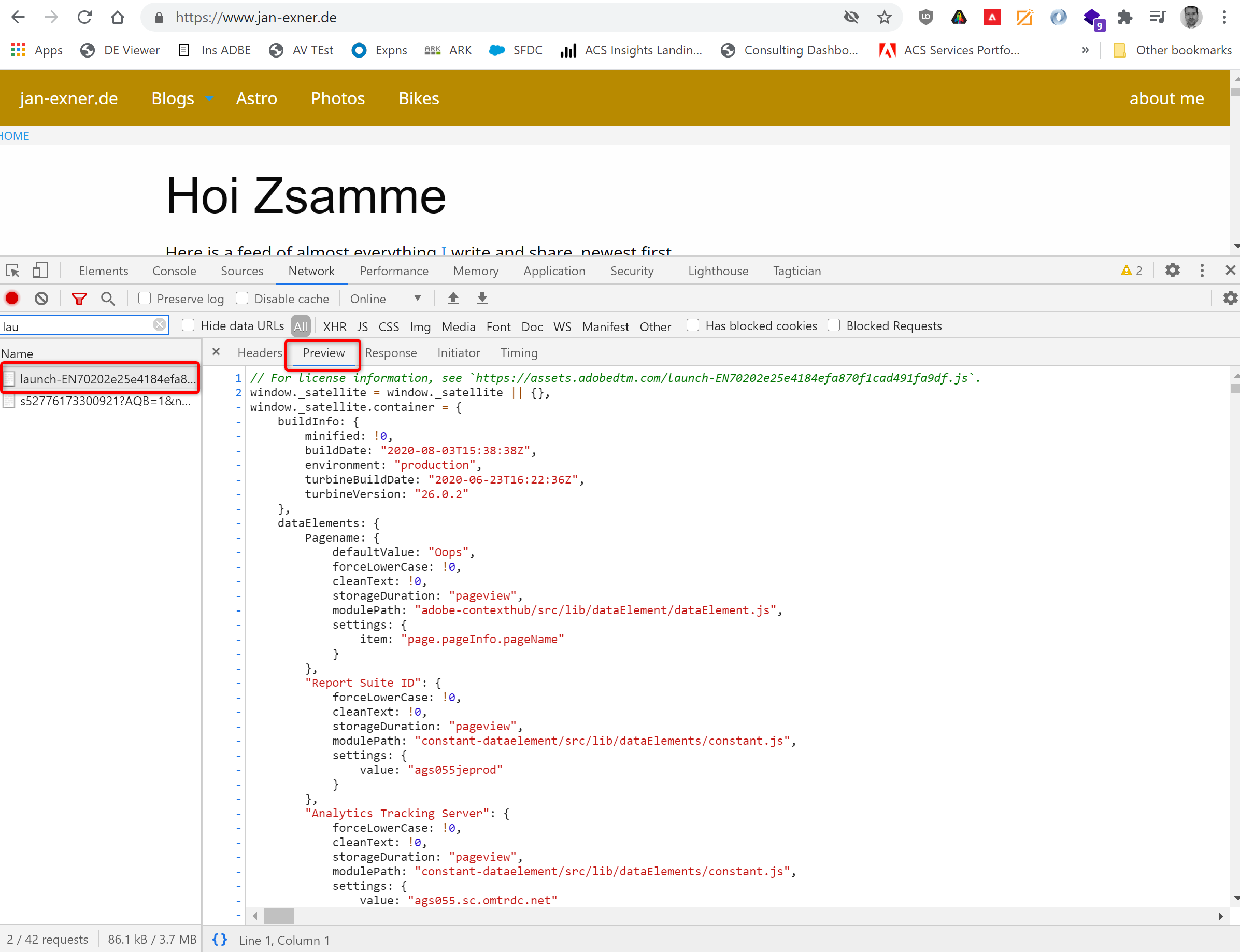Open the Online throttling dropdown
This screenshot has height=952, width=1240.
click(x=385, y=299)
